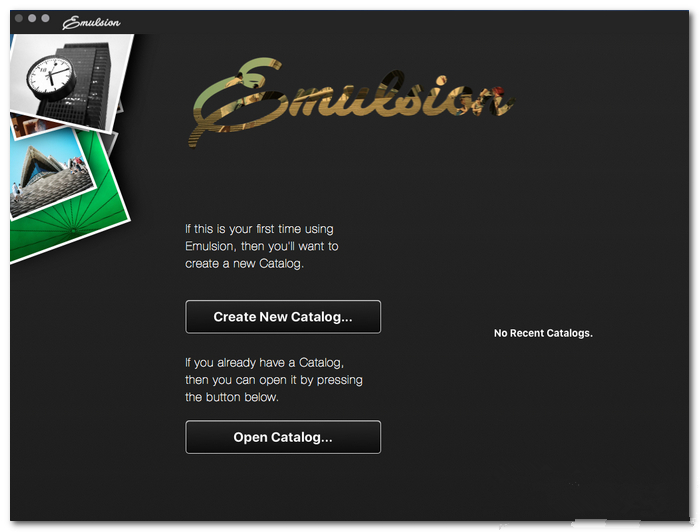Screen dimensions: 700x532
Task: Click the small Emulsion logo in title bar
Action: [x=91, y=22]
